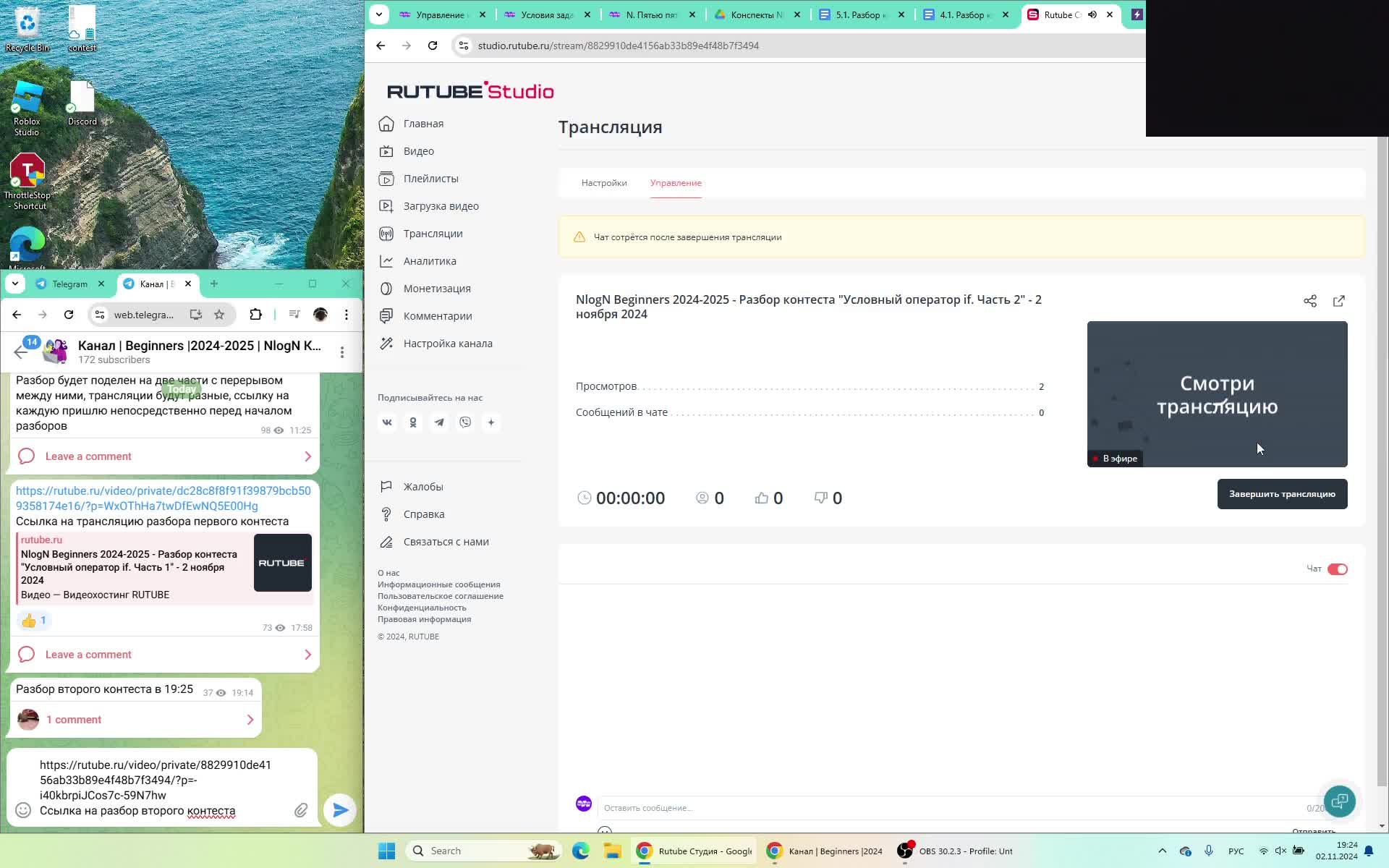Open broadcast in new window icon
The height and width of the screenshot is (868, 1389).
point(1338,301)
